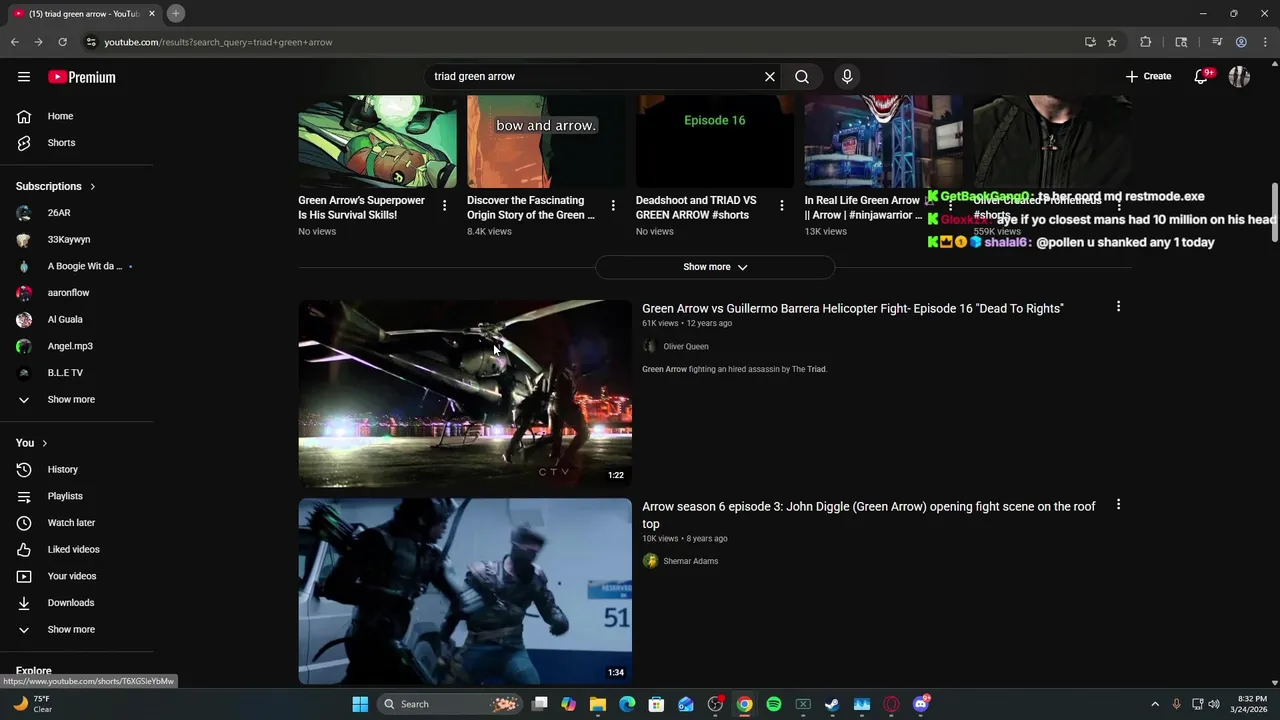Viewport: 1280px width, 720px height.
Task: Reload the page
Action: tap(62, 42)
